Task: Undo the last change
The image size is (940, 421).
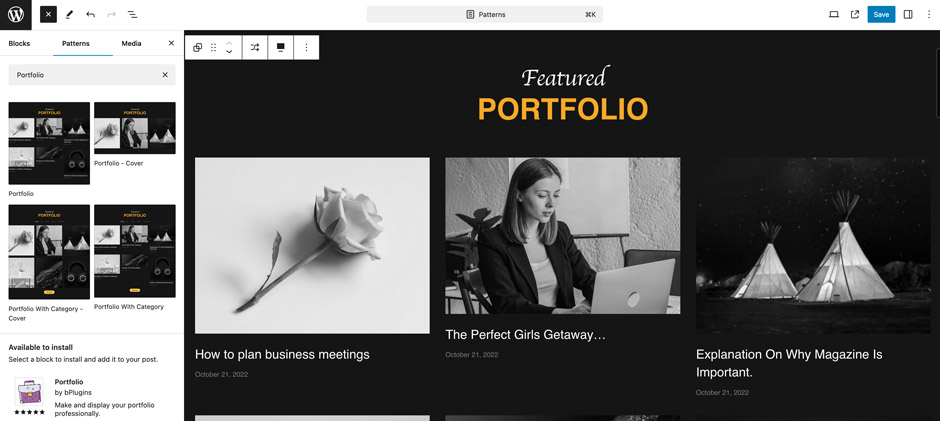Action: click(x=90, y=15)
